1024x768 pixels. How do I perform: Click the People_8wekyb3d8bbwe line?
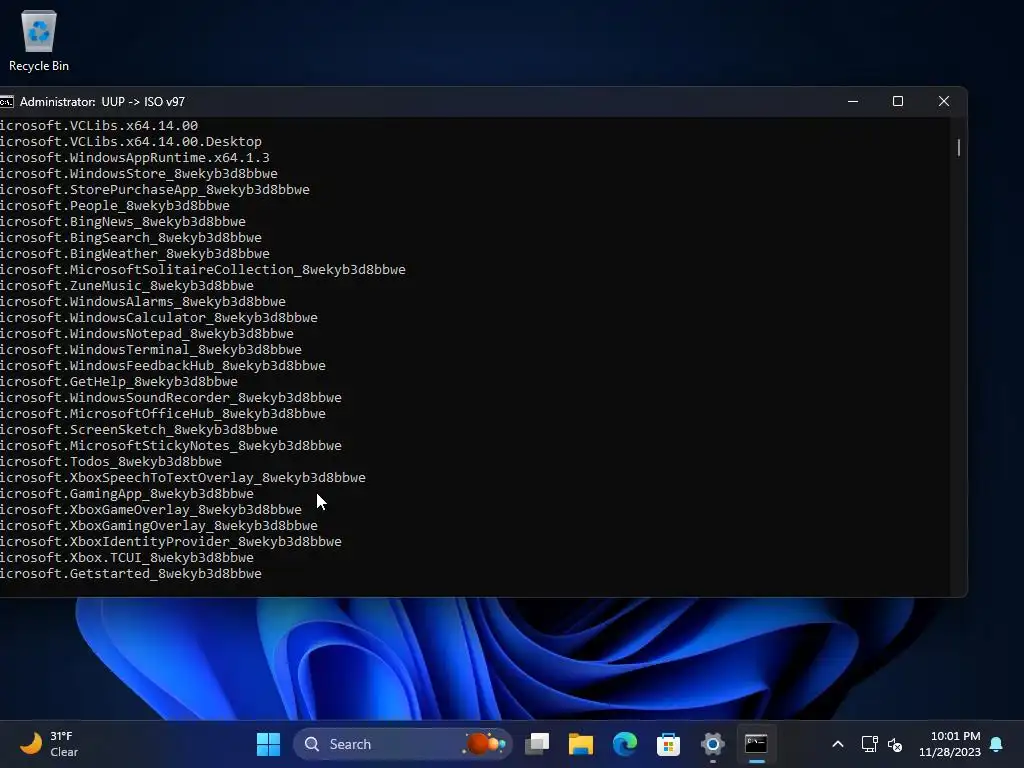pos(115,206)
